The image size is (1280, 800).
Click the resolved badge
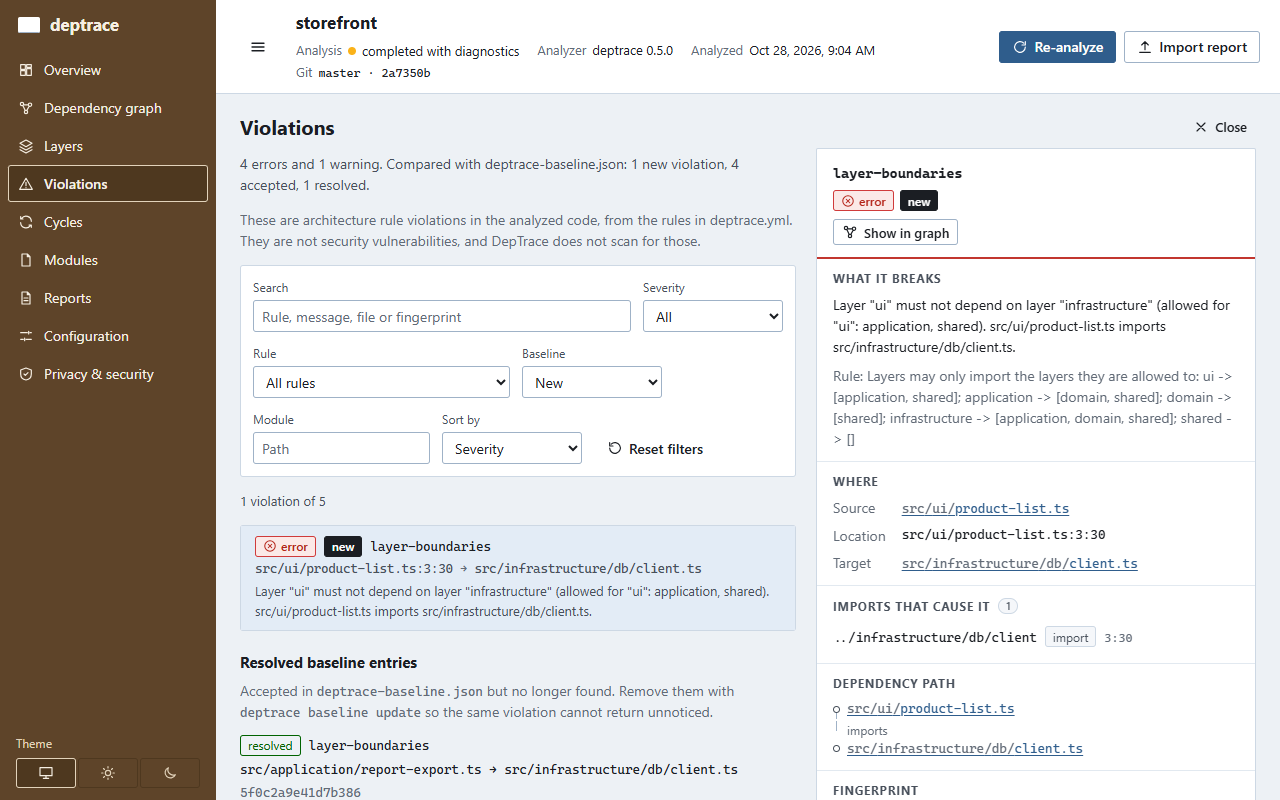(x=270, y=745)
